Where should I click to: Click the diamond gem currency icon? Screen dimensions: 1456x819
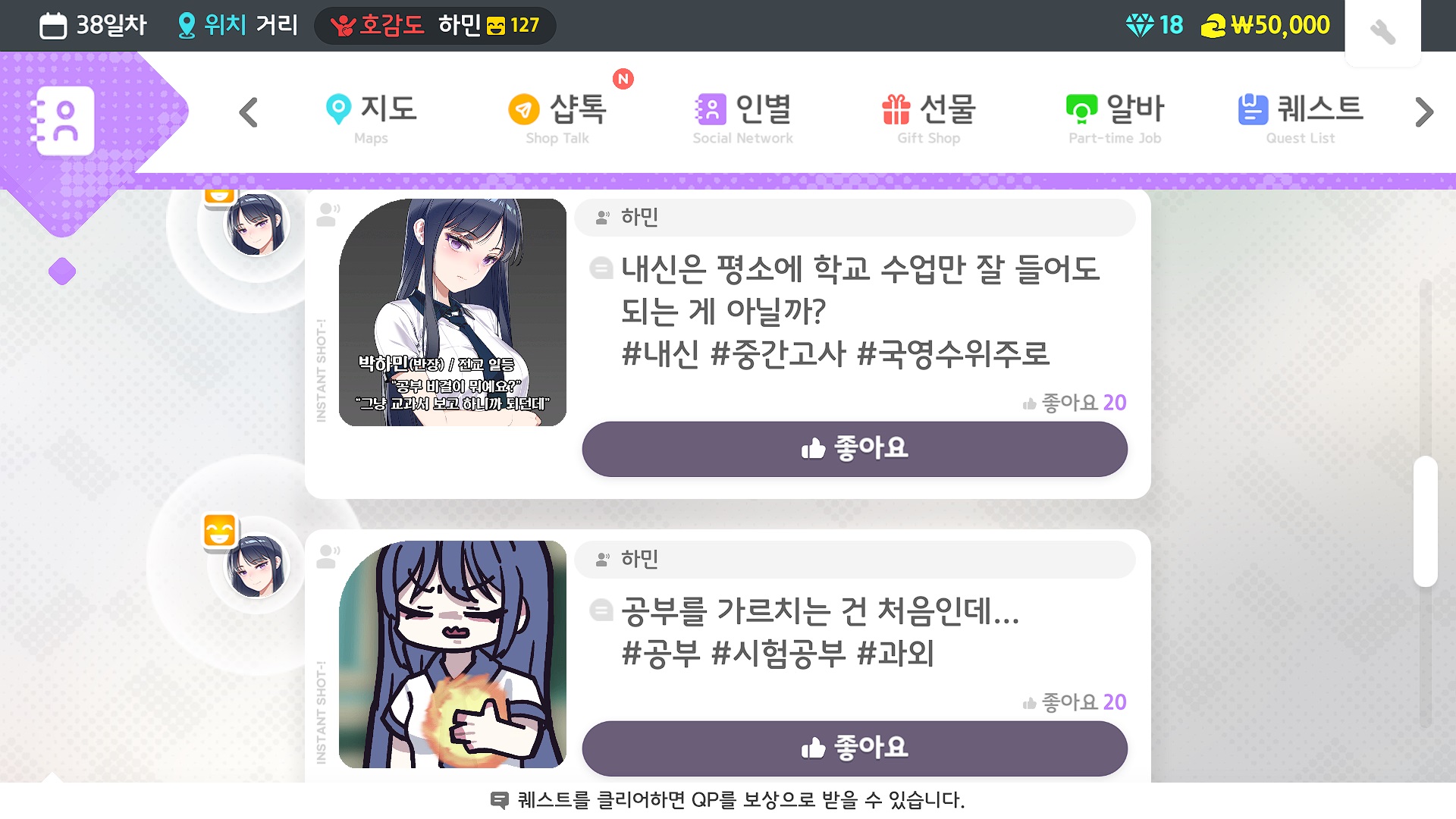[1139, 26]
